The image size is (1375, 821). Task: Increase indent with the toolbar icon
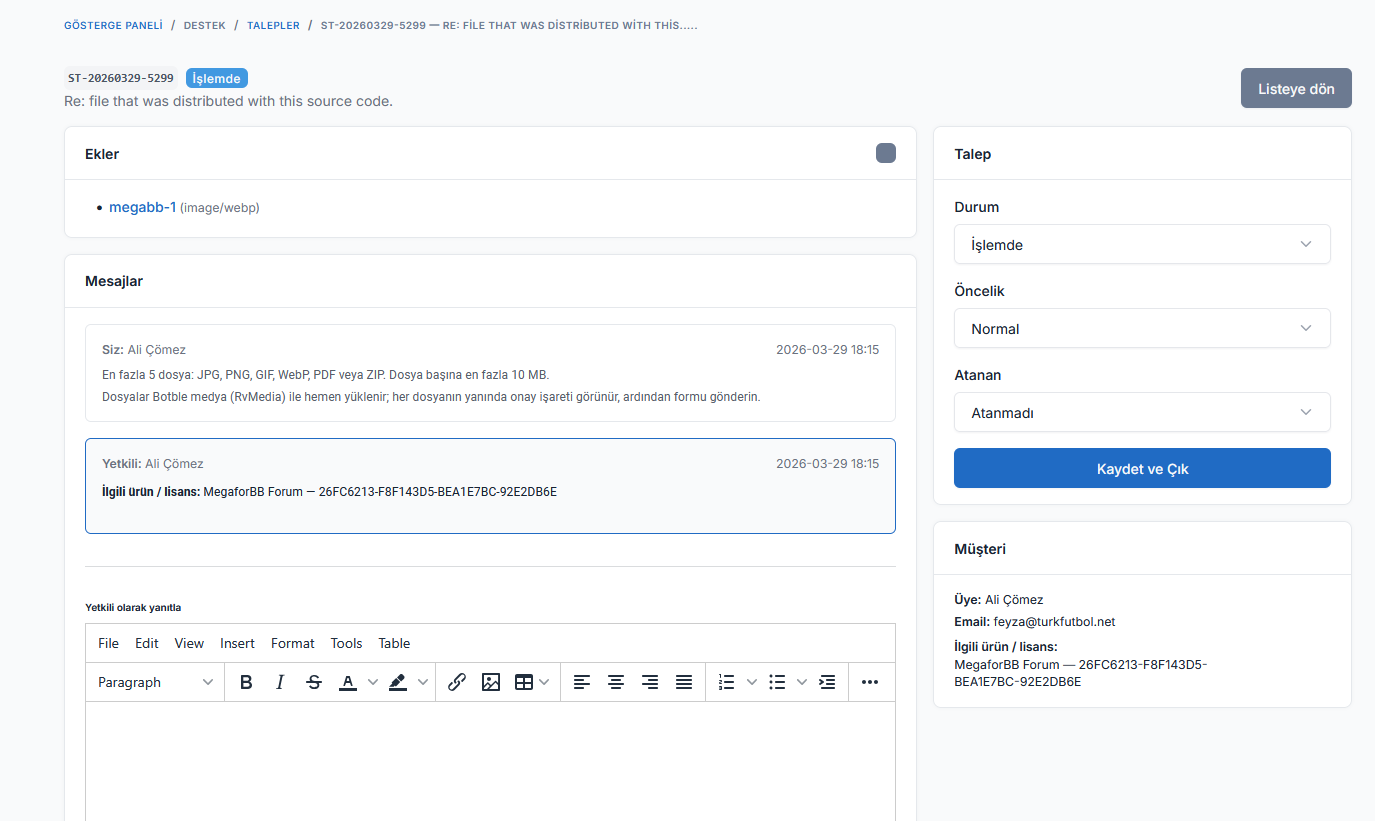pos(827,682)
